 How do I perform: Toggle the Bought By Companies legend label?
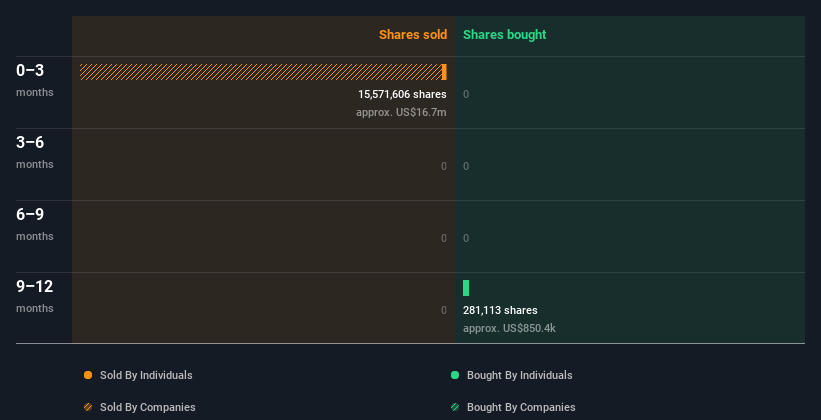[521, 407]
